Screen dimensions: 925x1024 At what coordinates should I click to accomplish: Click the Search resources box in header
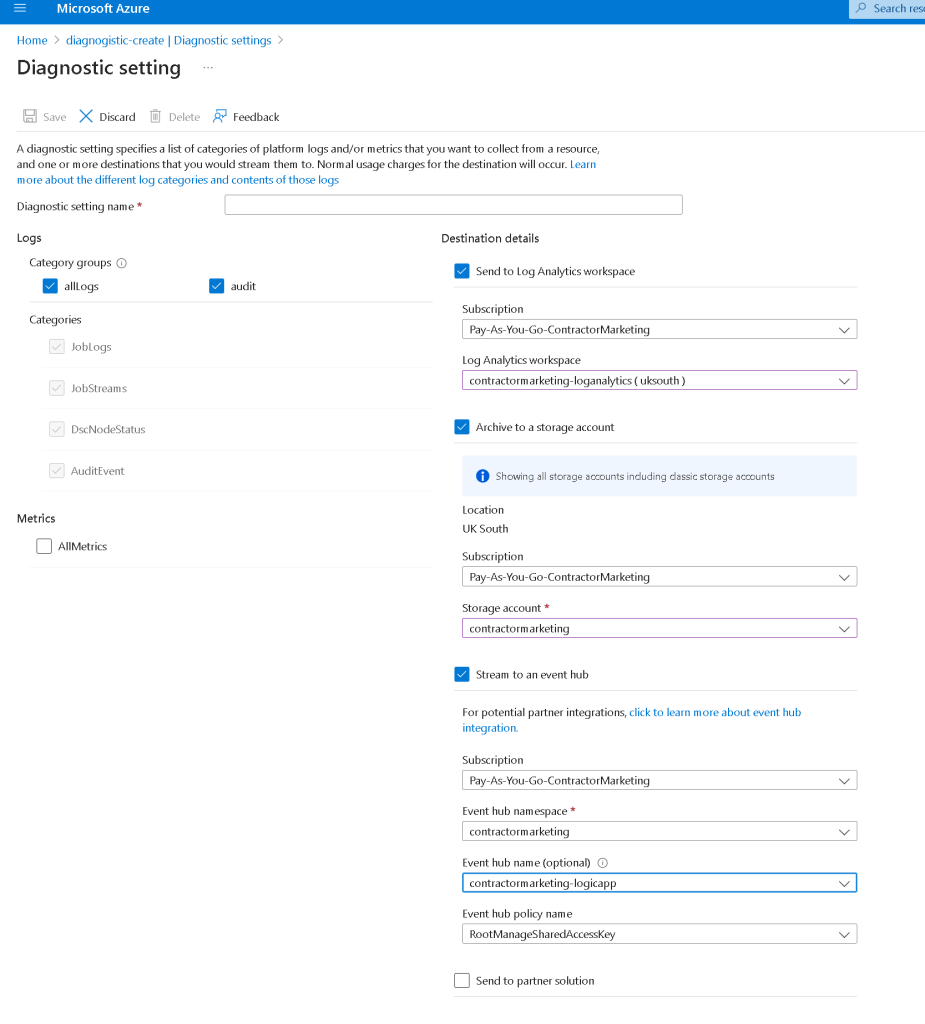(x=887, y=8)
